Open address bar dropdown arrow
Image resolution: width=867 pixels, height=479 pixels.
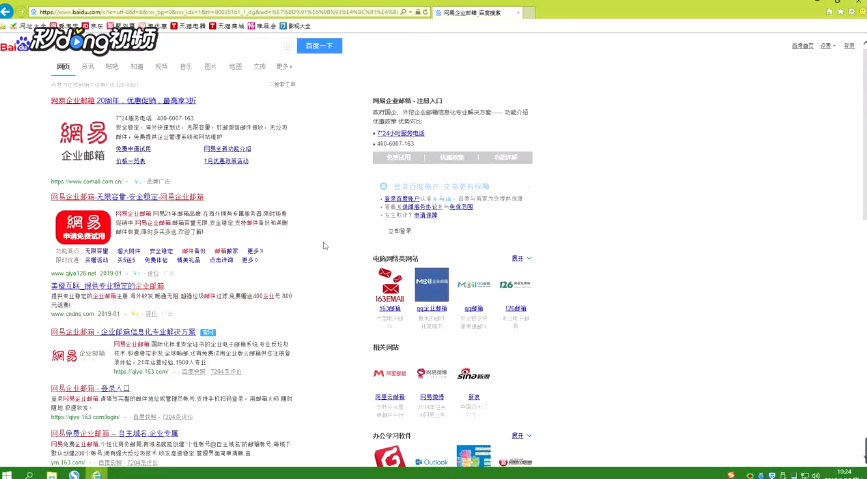[410, 12]
